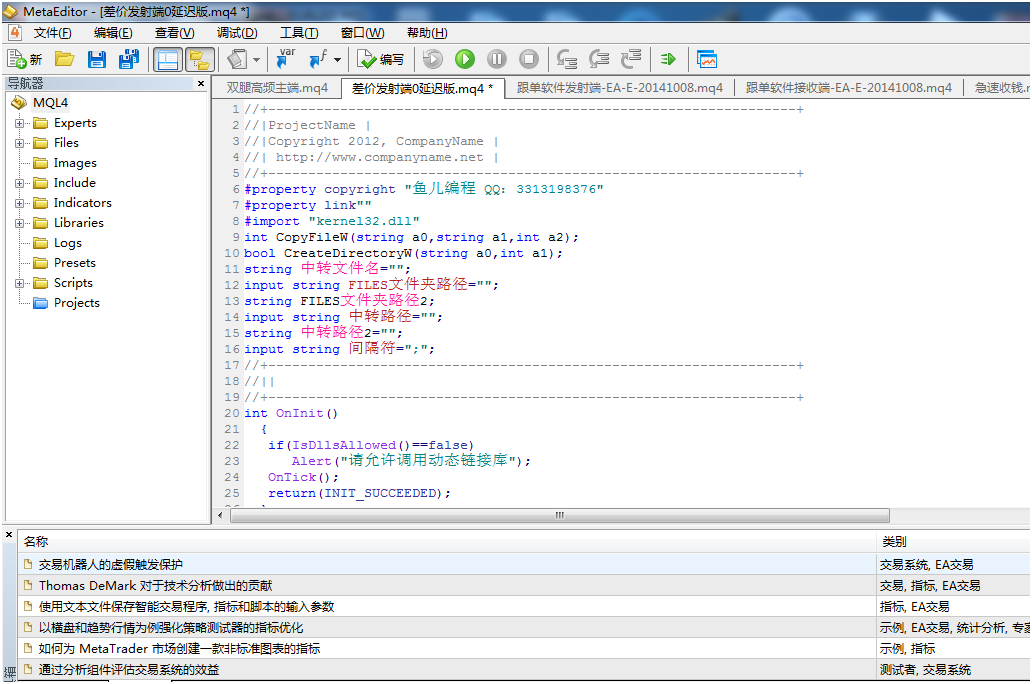Open the function list dropdown arrow
The image size is (1032, 684).
pos(337,59)
